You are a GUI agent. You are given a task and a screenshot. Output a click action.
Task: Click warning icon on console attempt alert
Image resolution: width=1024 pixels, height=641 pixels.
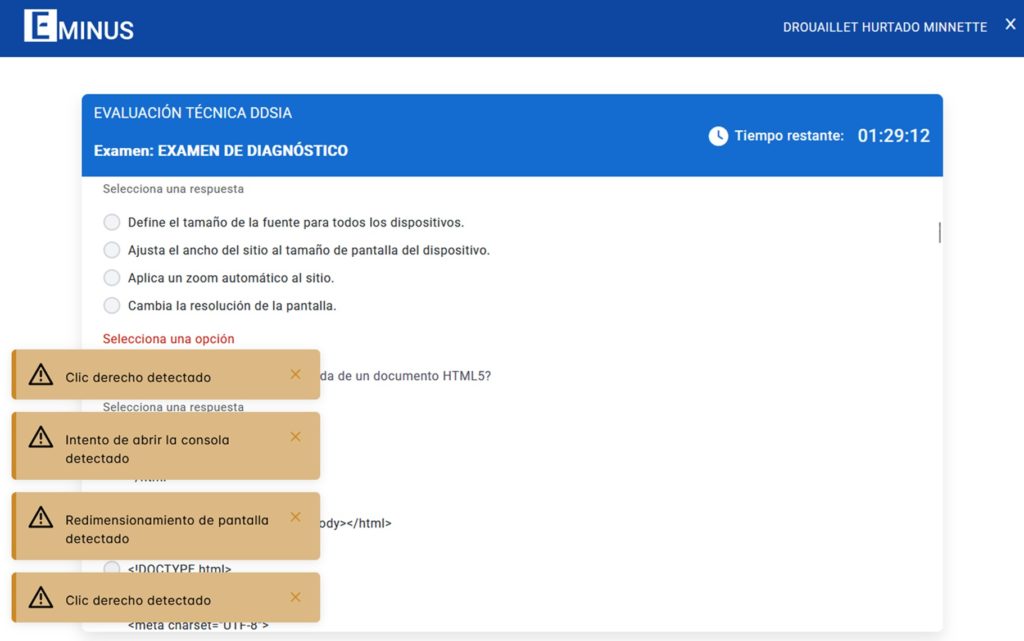[40, 437]
